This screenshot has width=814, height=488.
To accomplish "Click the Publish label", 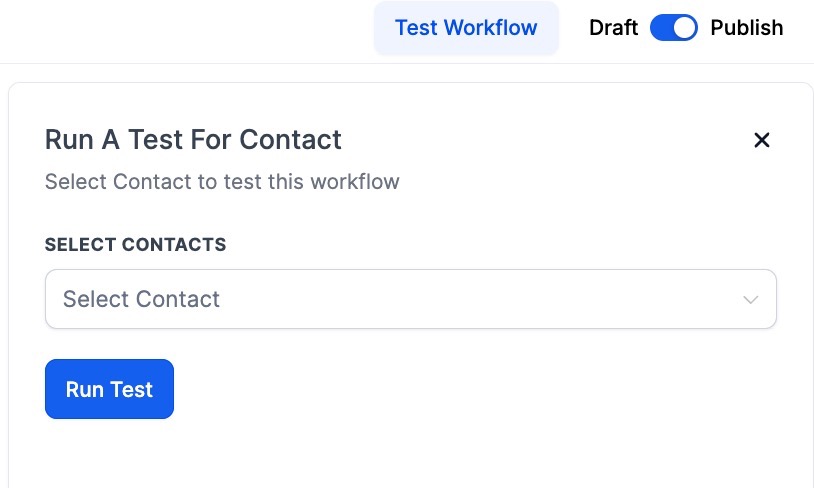I will (x=746, y=28).
